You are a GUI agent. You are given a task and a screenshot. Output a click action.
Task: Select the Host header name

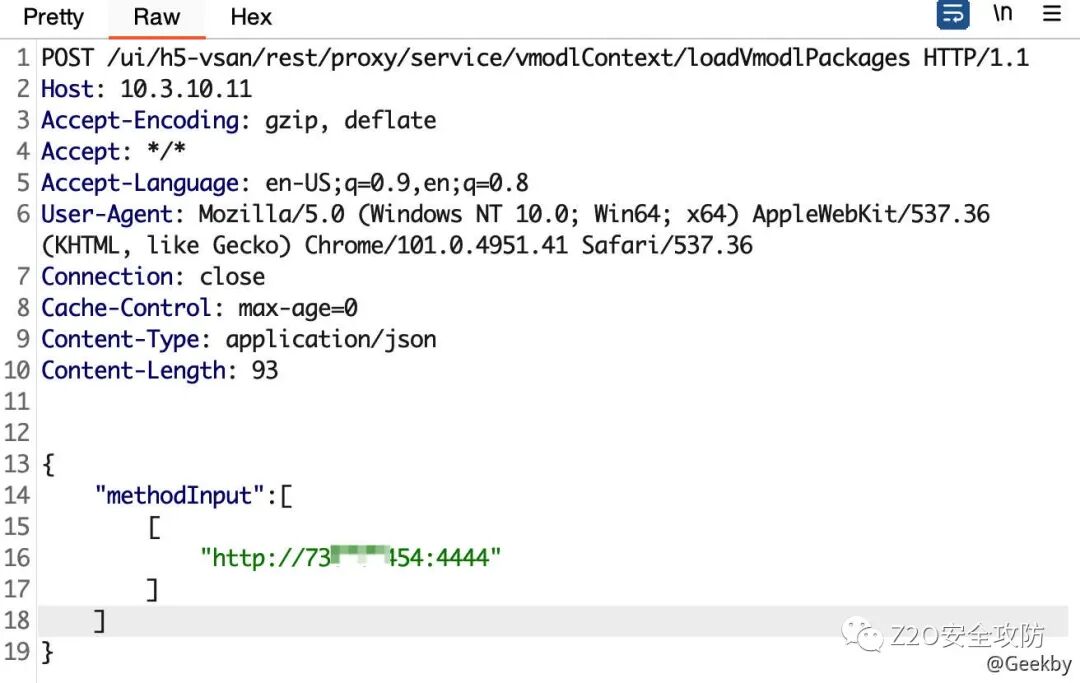(x=67, y=89)
